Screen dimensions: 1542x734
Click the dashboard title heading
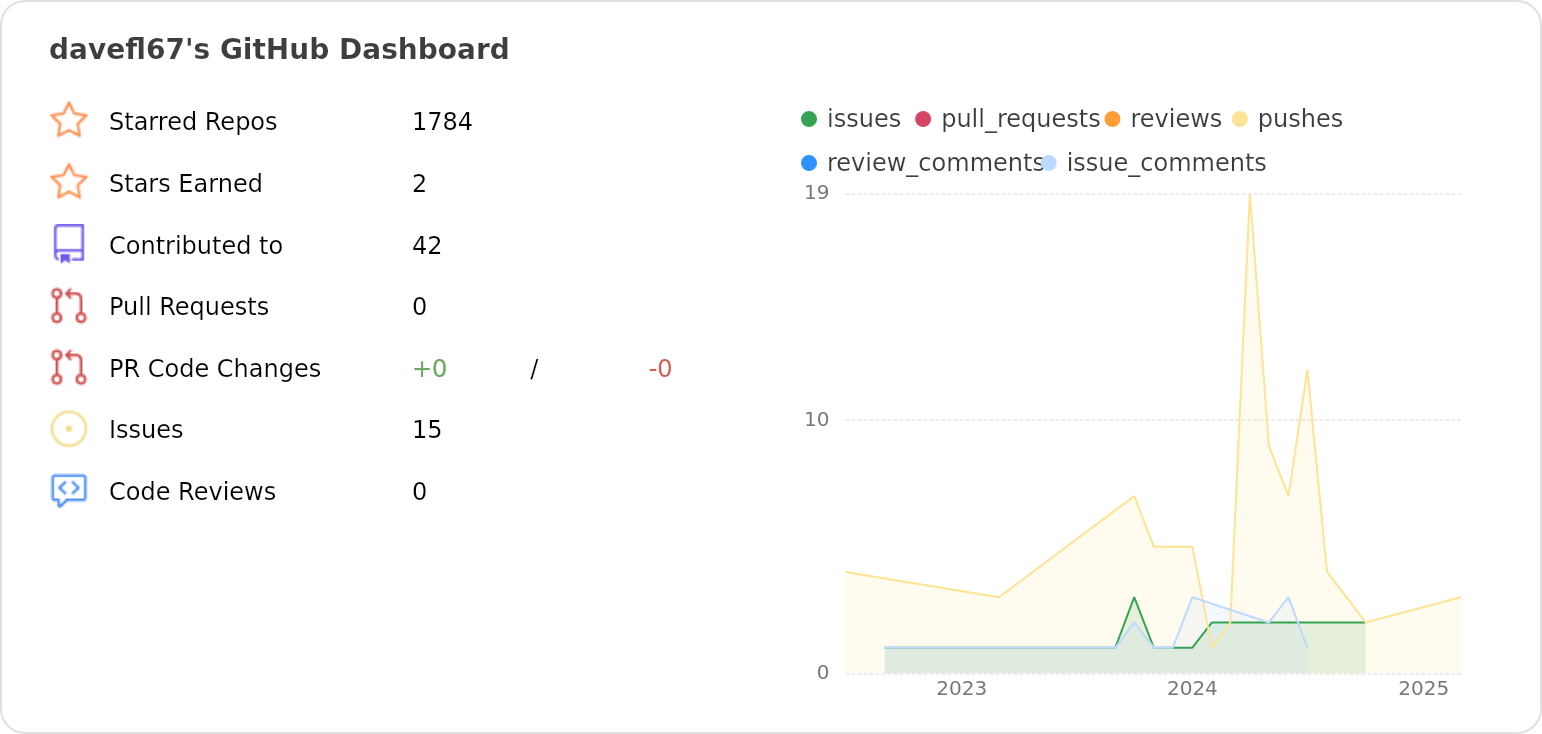279,49
